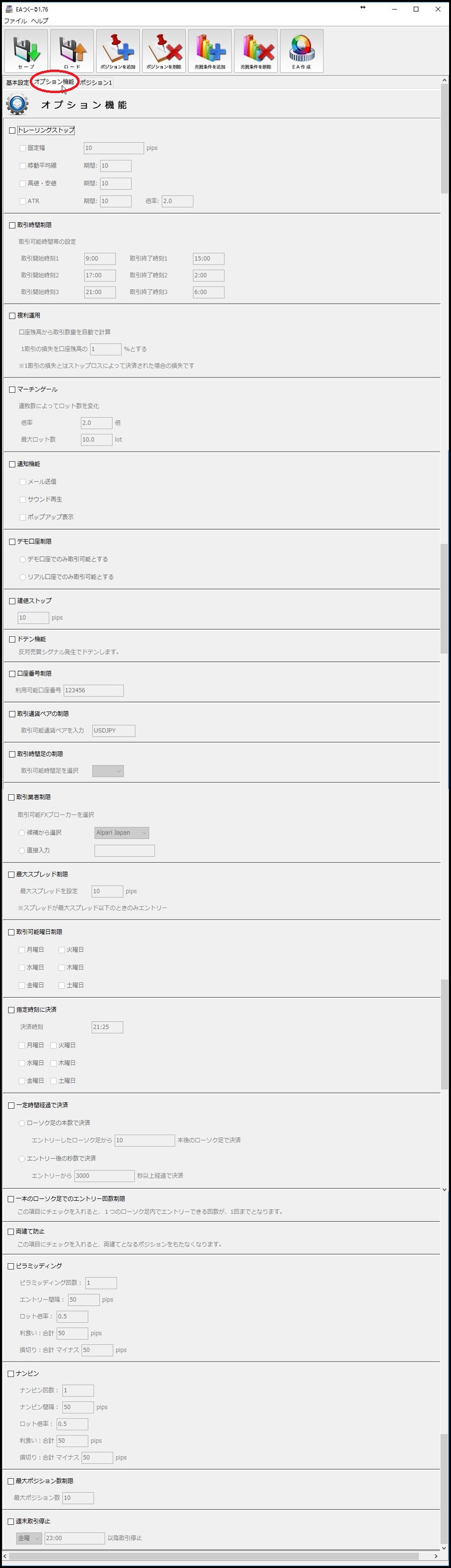Click the 利用可能口座番号 input field
This screenshot has width=451, height=1568.
pyautogui.click(x=94, y=691)
